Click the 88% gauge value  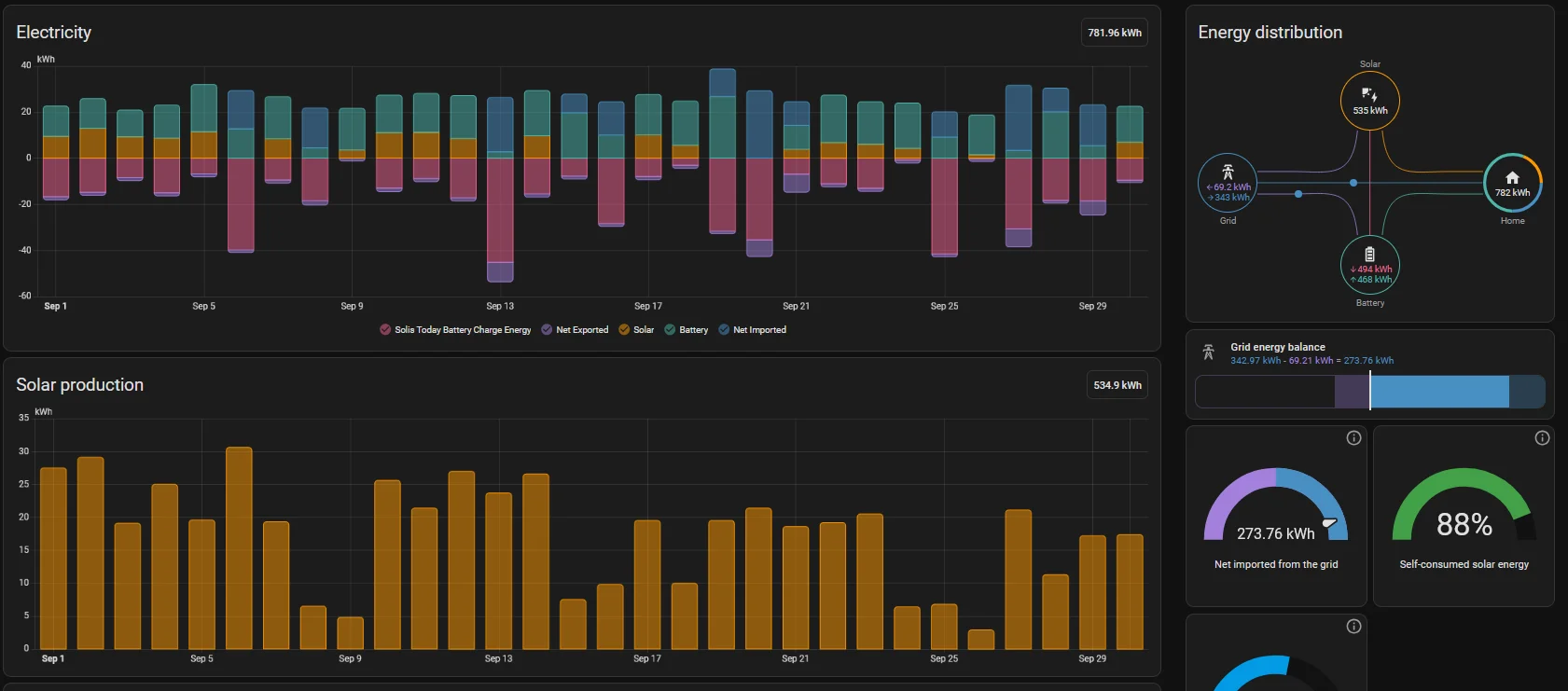coord(1464,525)
